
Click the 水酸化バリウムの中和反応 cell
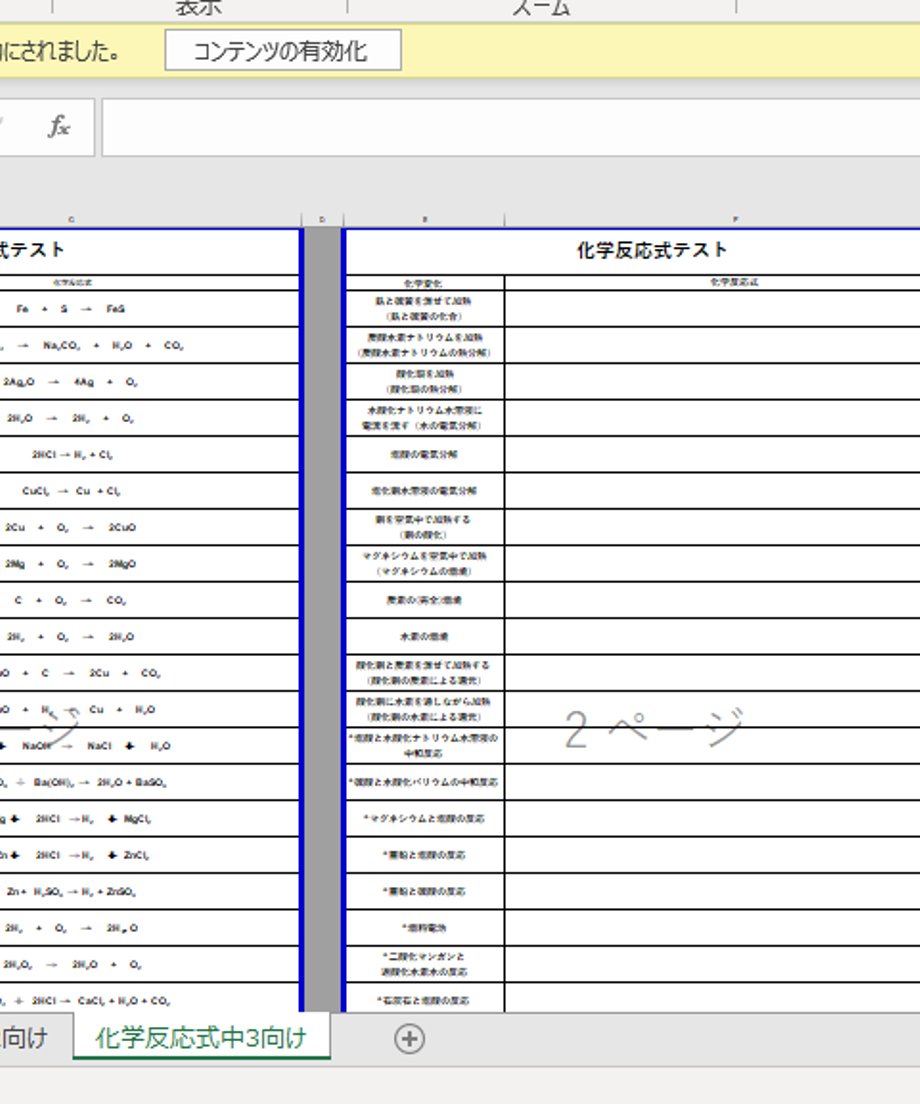click(425, 782)
